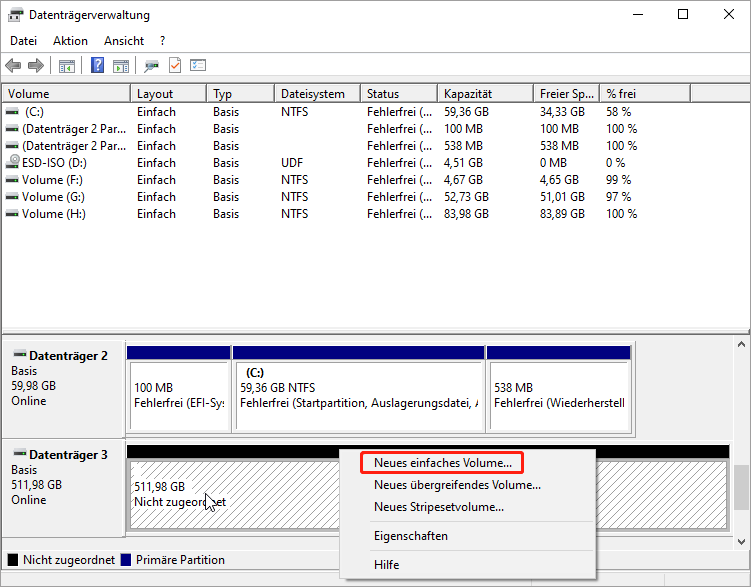Open Eigenschaften from the context menu

pos(410,536)
